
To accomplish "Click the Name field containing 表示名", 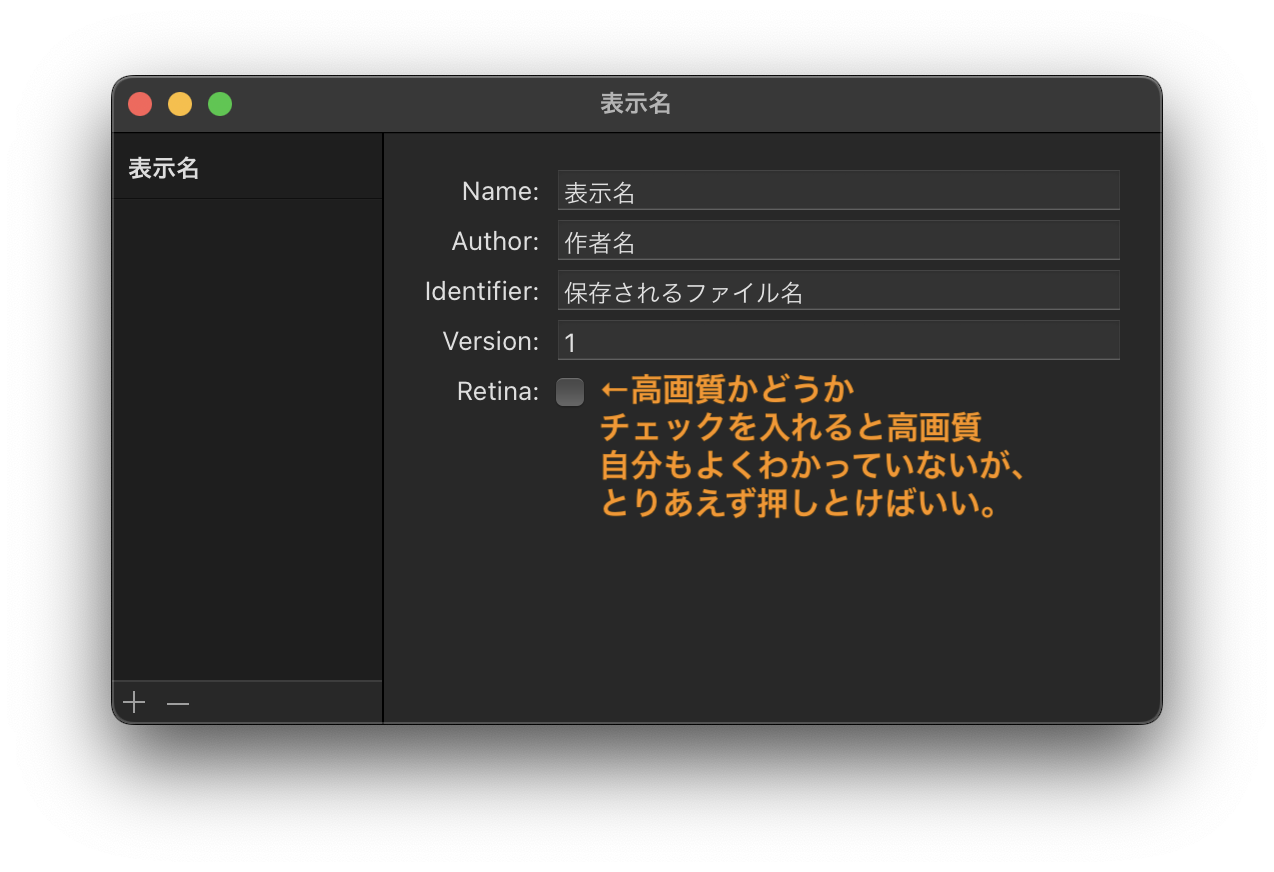I will tap(838, 190).
